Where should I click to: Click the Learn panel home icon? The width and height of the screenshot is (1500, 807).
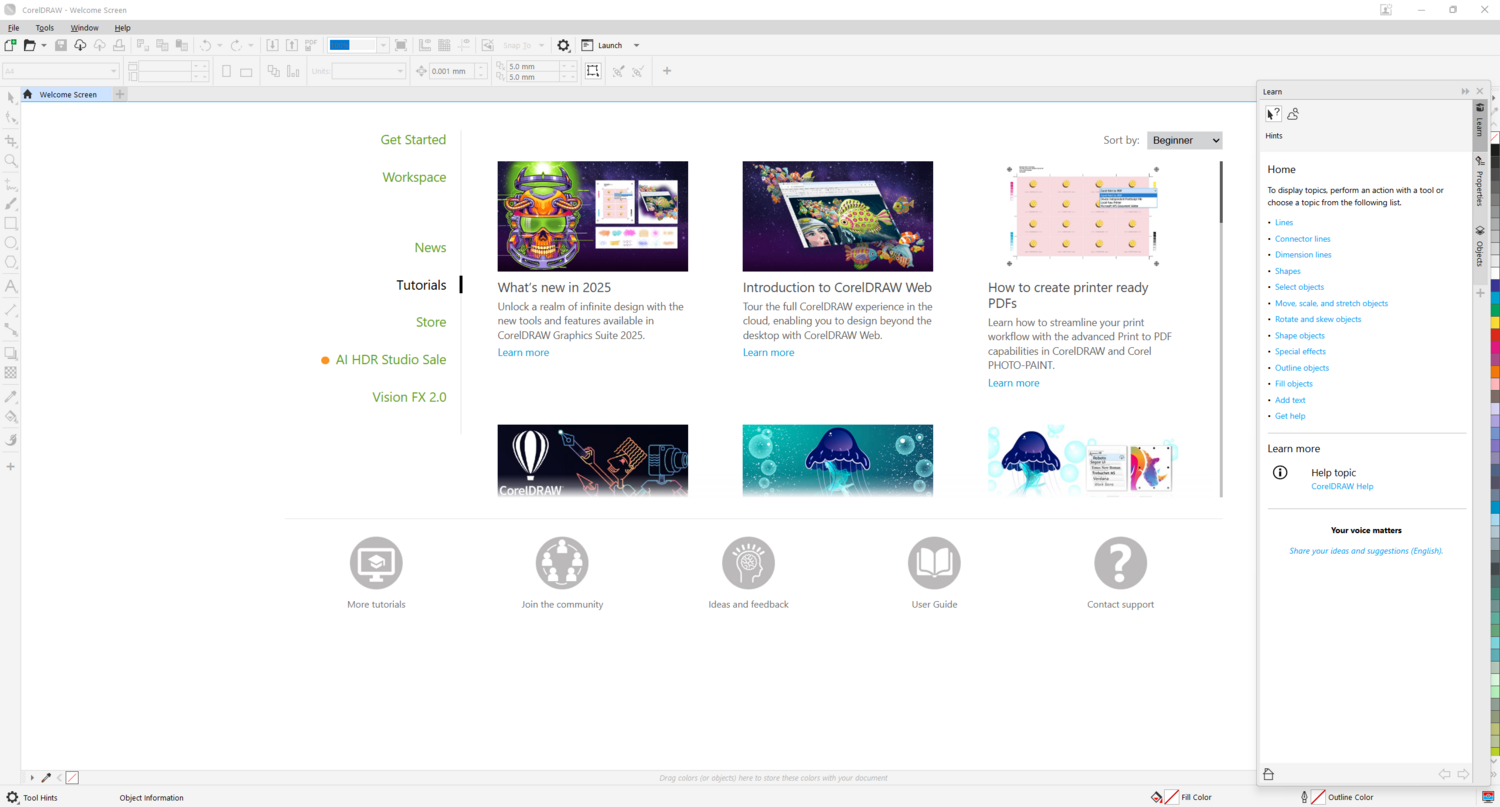tap(1268, 774)
